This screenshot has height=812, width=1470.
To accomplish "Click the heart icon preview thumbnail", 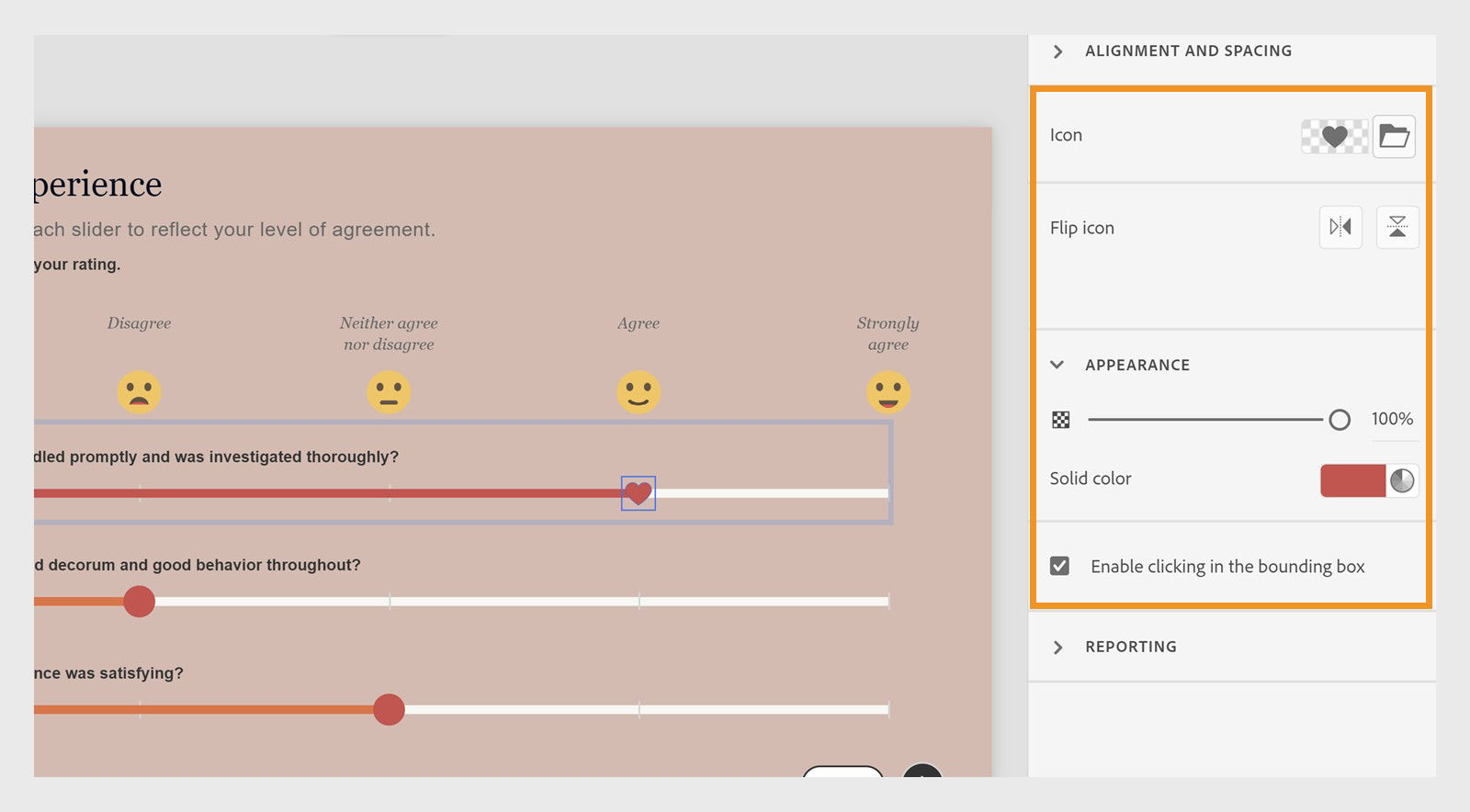I will pyautogui.click(x=1335, y=137).
